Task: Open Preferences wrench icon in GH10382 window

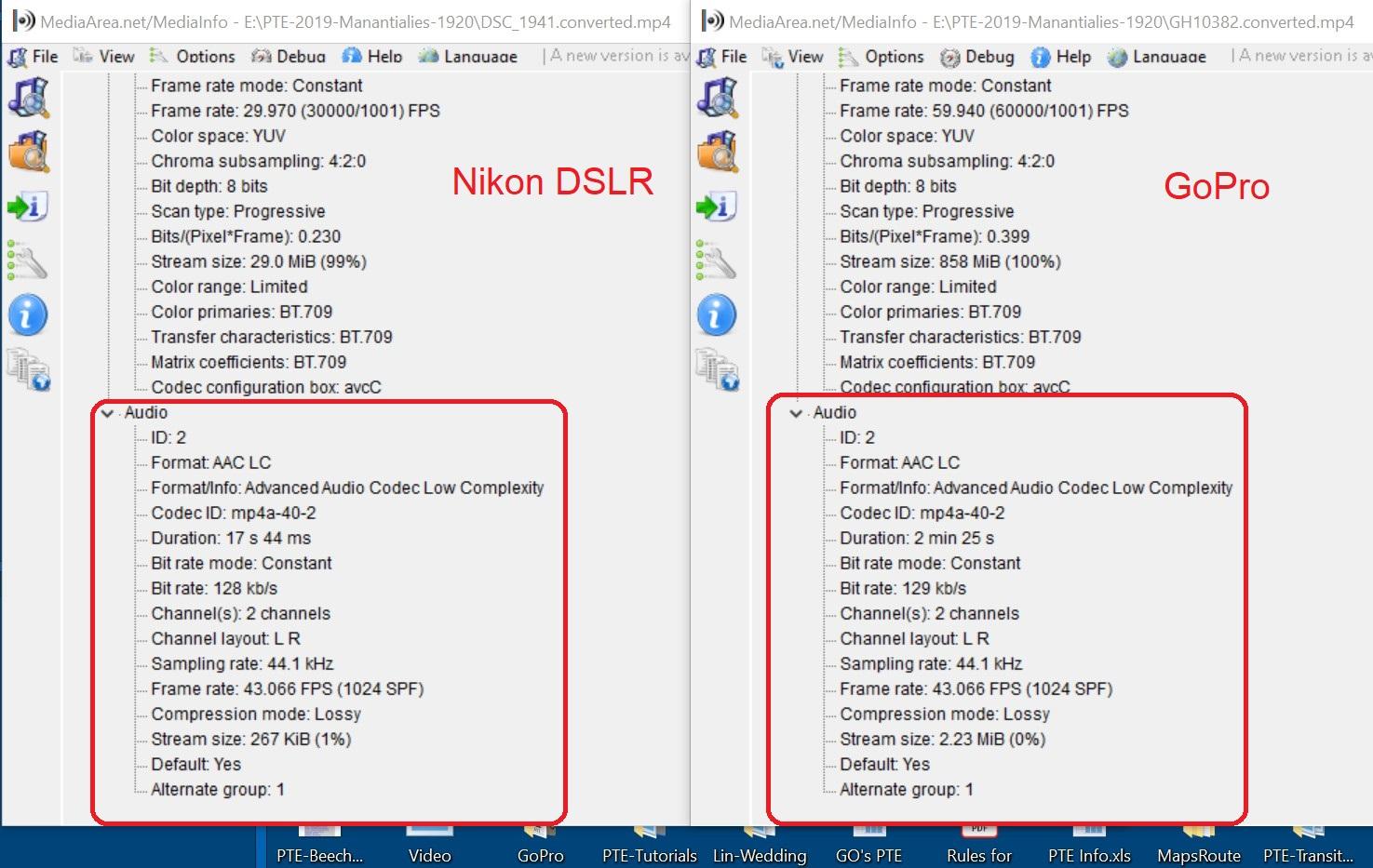Action: pyautogui.click(x=717, y=260)
